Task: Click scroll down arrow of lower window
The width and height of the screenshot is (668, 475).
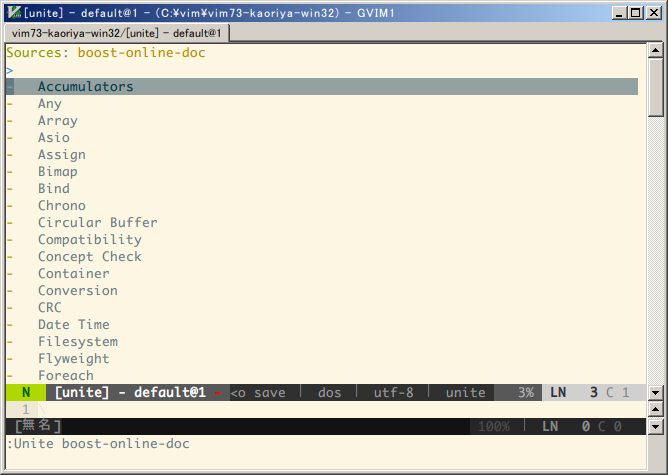Action: pos(655,426)
